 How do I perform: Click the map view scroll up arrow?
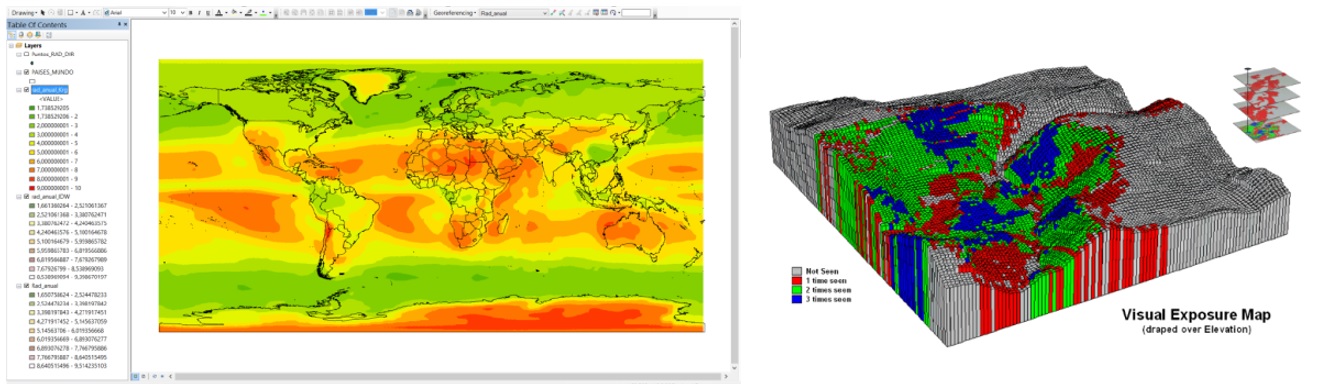point(734,23)
